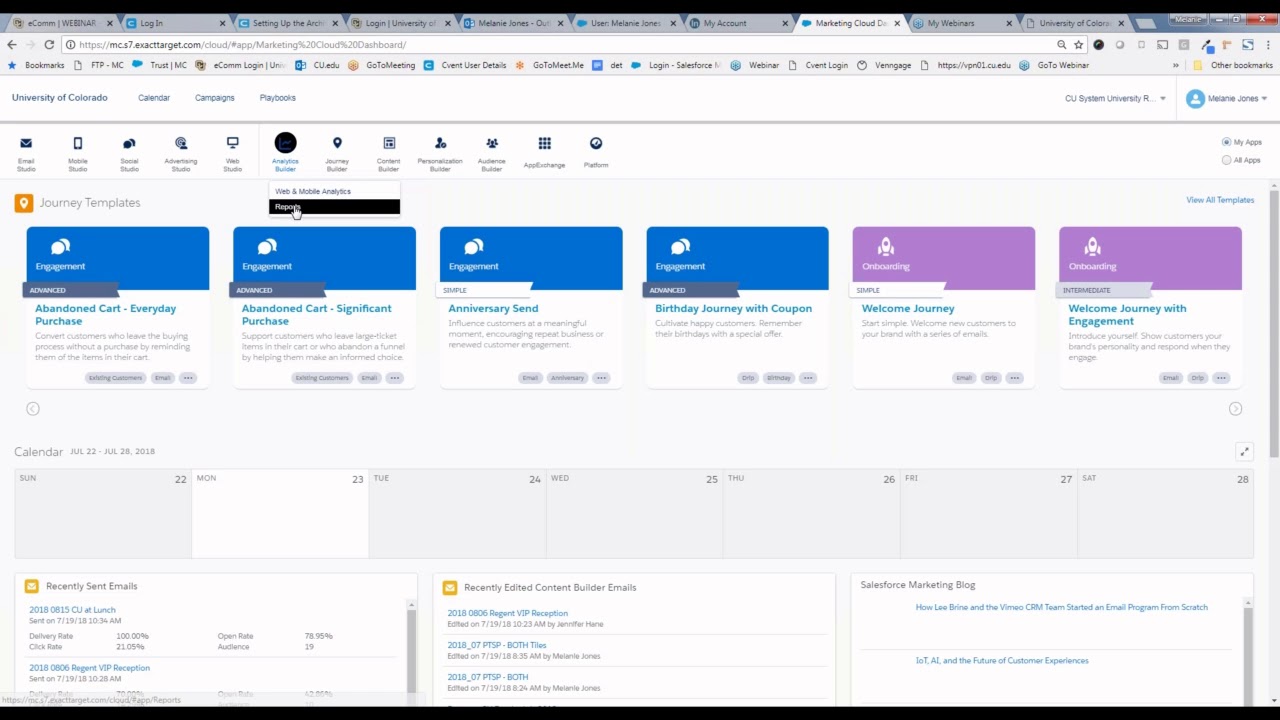Viewport: 1280px width, 720px height.
Task: Open the Abandoned Cart - Everyday Purchase template
Action: pos(118,306)
